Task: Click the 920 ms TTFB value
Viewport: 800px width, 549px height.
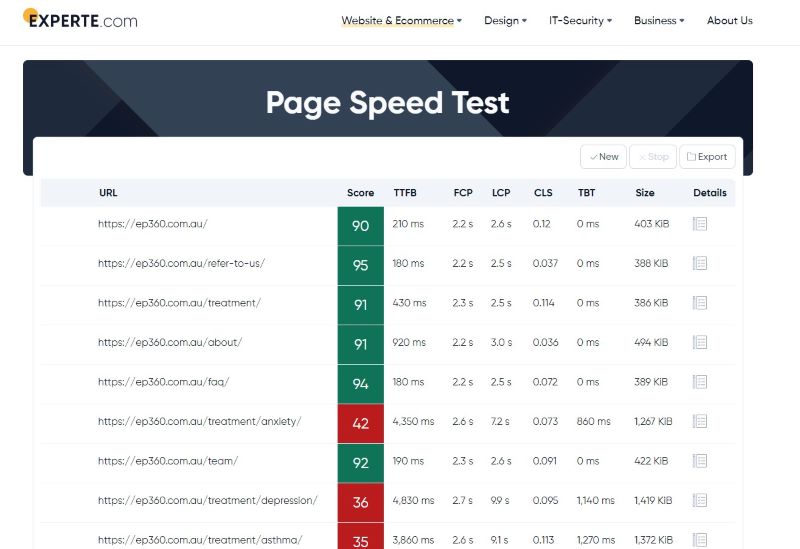Action: (409, 342)
